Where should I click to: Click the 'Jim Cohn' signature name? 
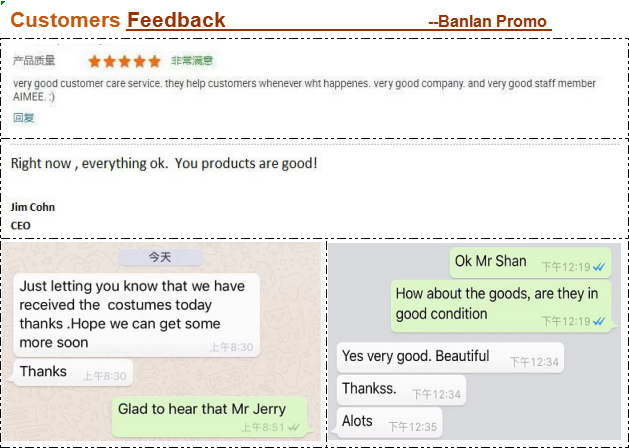(33, 207)
